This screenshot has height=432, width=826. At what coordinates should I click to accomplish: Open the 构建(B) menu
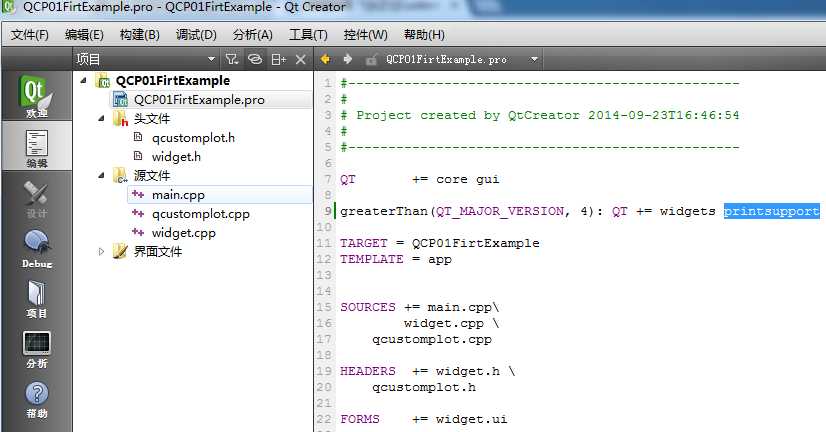point(140,35)
